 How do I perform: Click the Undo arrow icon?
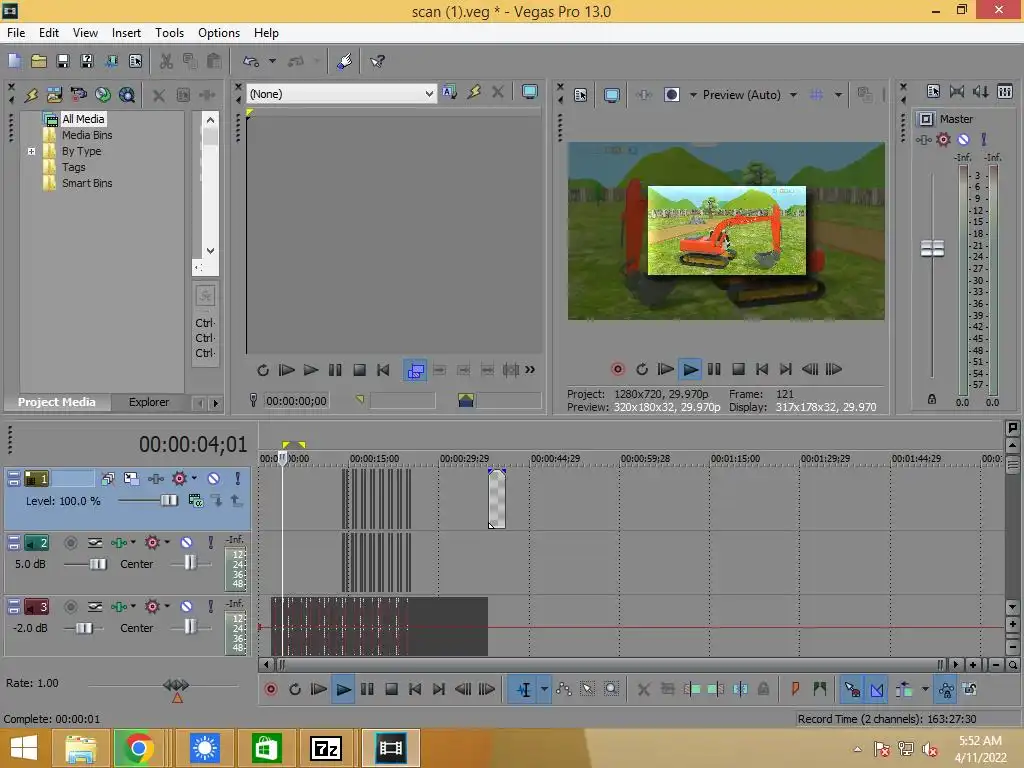(x=251, y=61)
